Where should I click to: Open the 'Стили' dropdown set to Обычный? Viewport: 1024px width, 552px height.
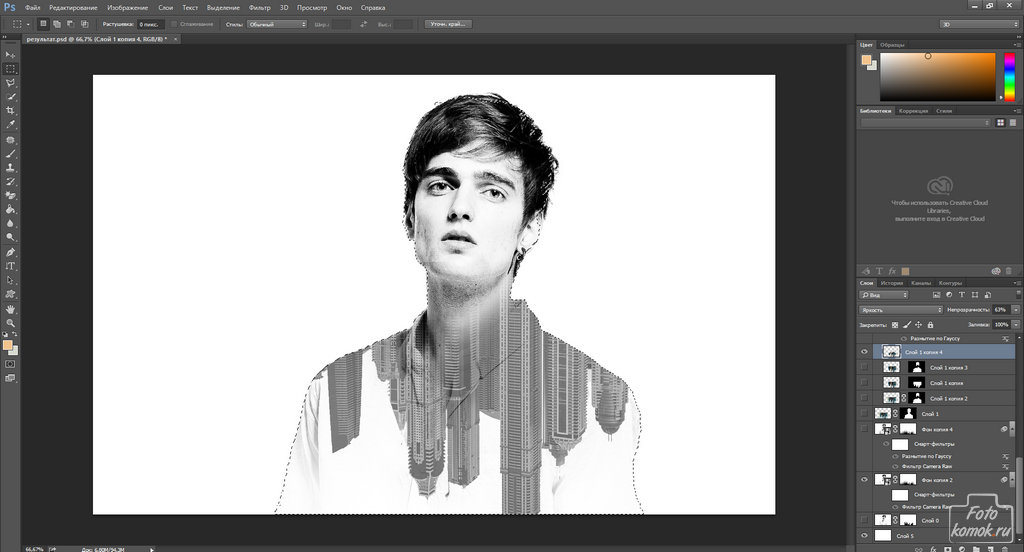280,23
